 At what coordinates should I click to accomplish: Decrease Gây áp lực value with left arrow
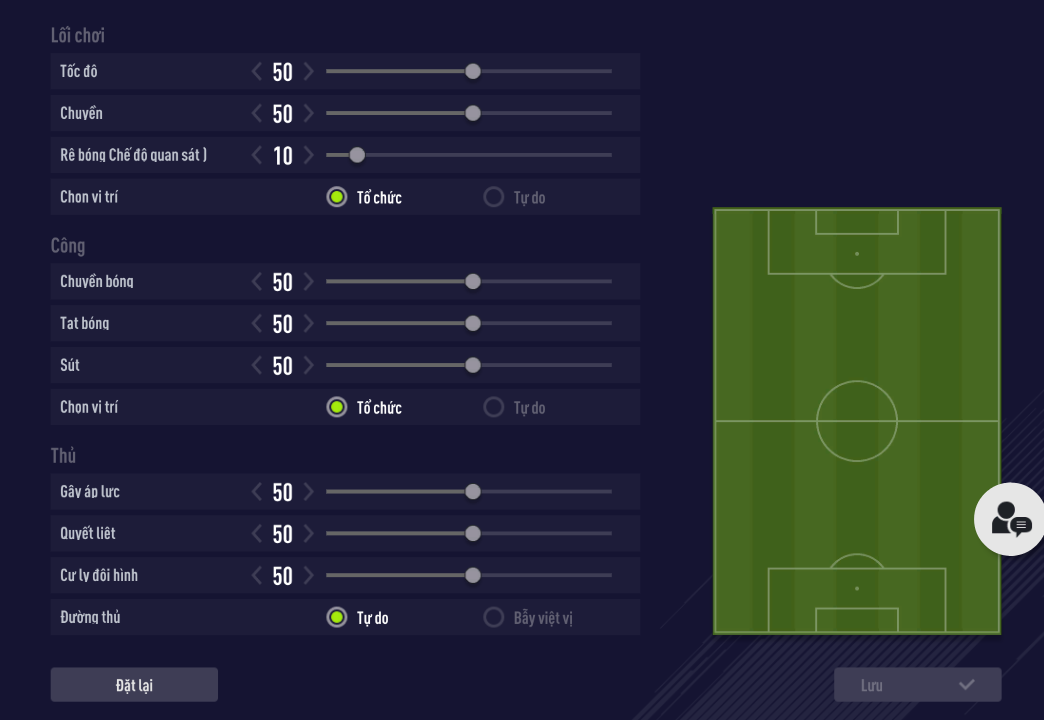pyautogui.click(x=257, y=491)
